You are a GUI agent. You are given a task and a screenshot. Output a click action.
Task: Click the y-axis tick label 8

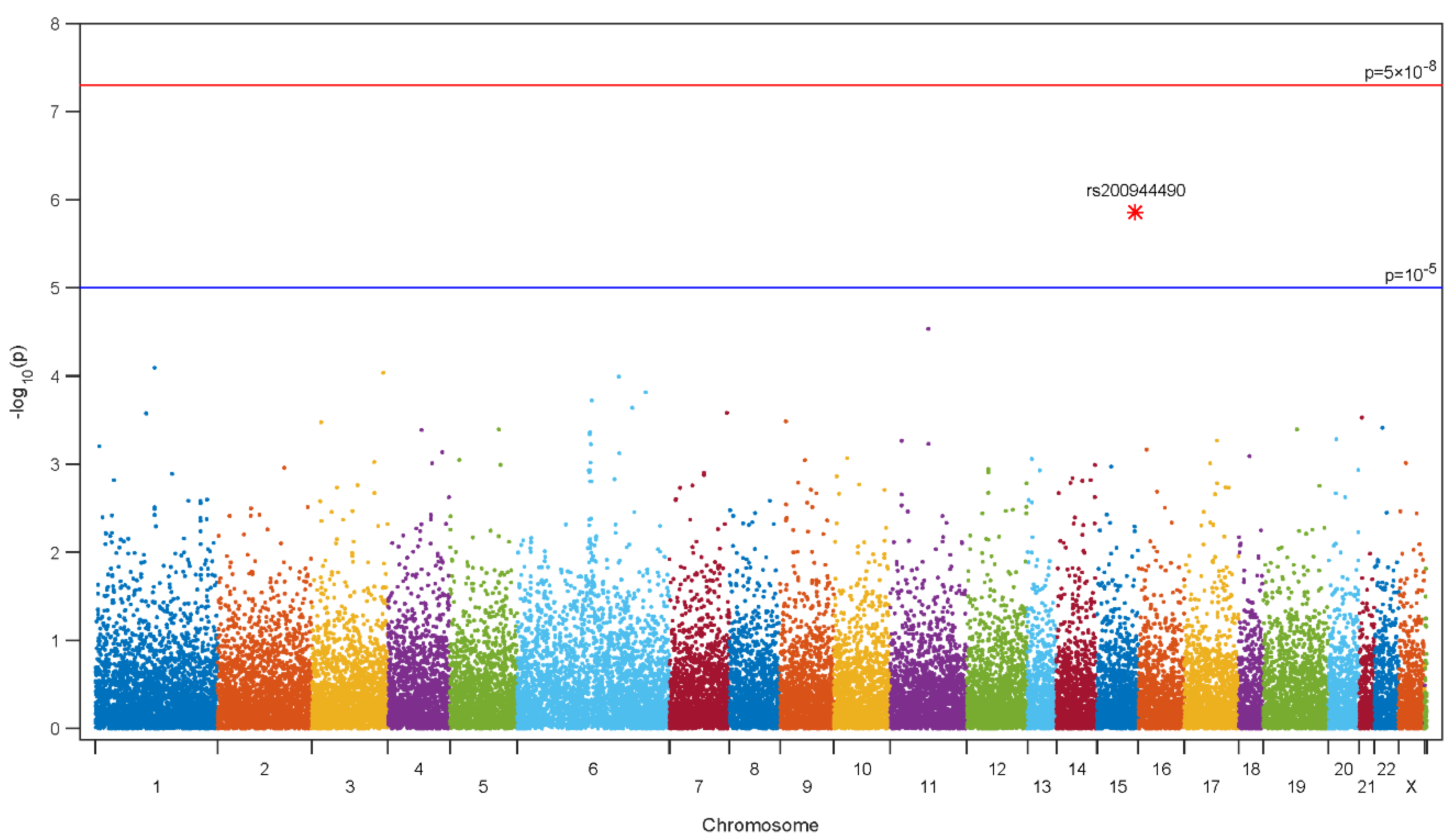tap(55, 24)
